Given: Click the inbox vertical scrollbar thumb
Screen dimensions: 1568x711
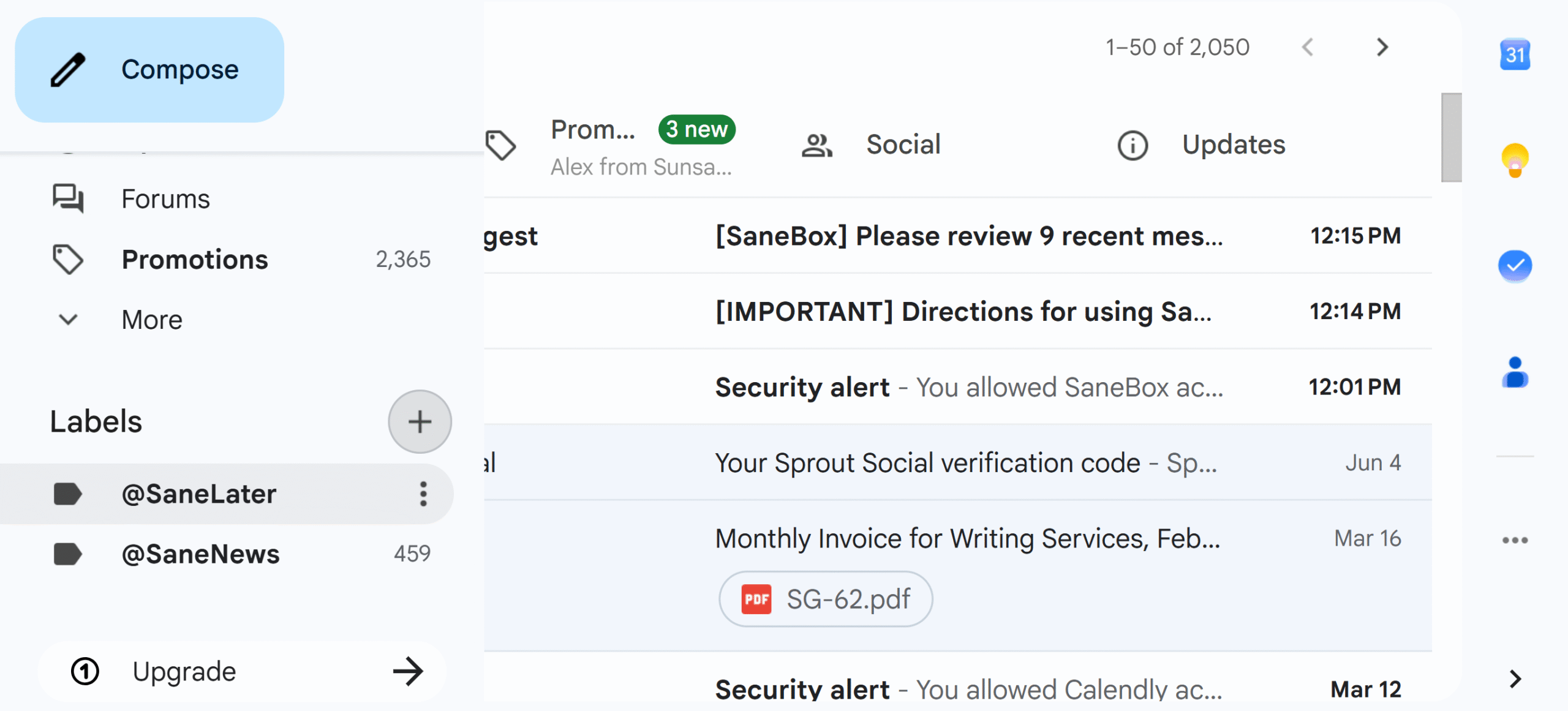Looking at the screenshot, I should click(x=1452, y=137).
